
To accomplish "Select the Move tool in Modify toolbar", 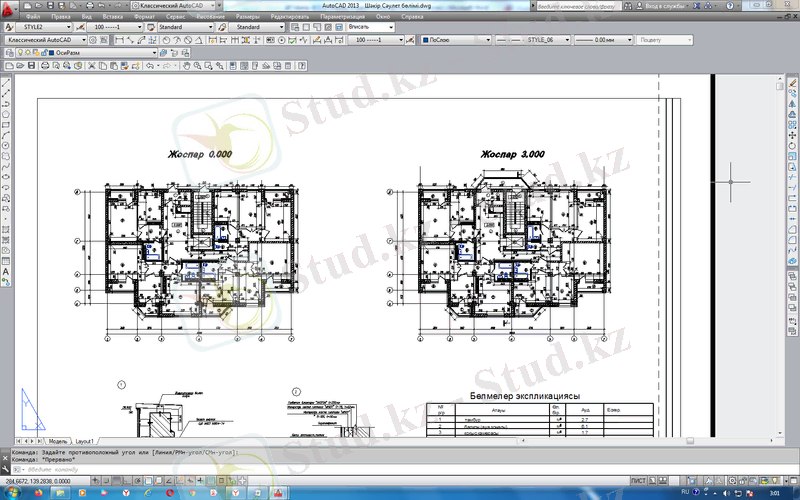I will point(792,135).
